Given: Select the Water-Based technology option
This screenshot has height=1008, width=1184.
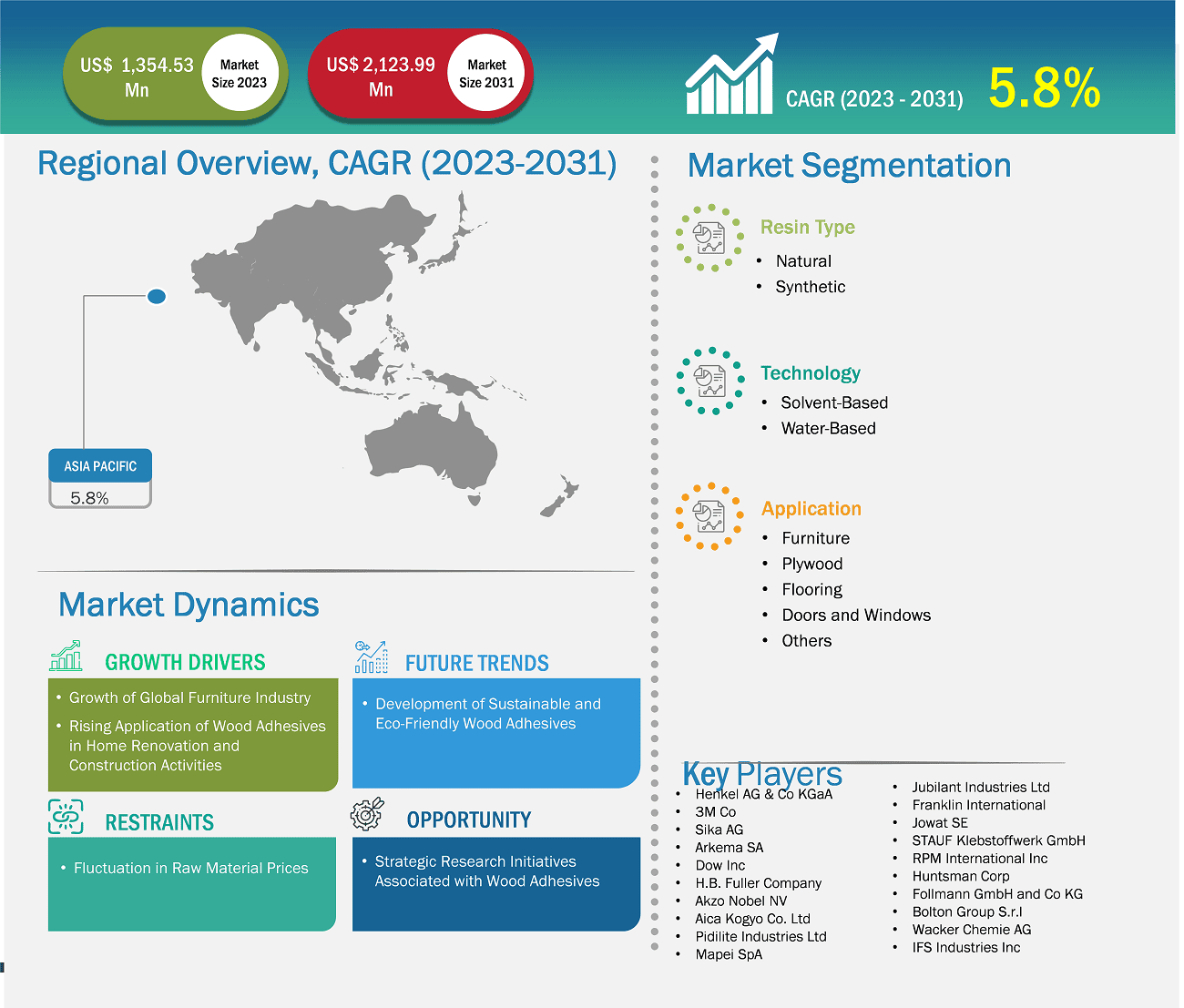Looking at the screenshot, I should click(x=829, y=428).
